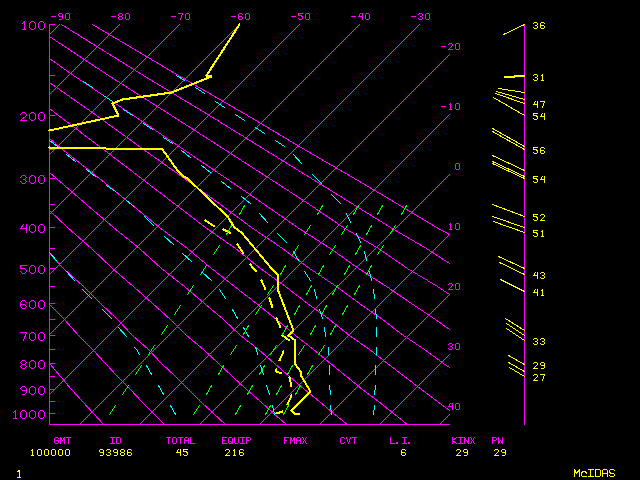Click the McIDAS label in bottom corner

pyautogui.click(x=594, y=472)
